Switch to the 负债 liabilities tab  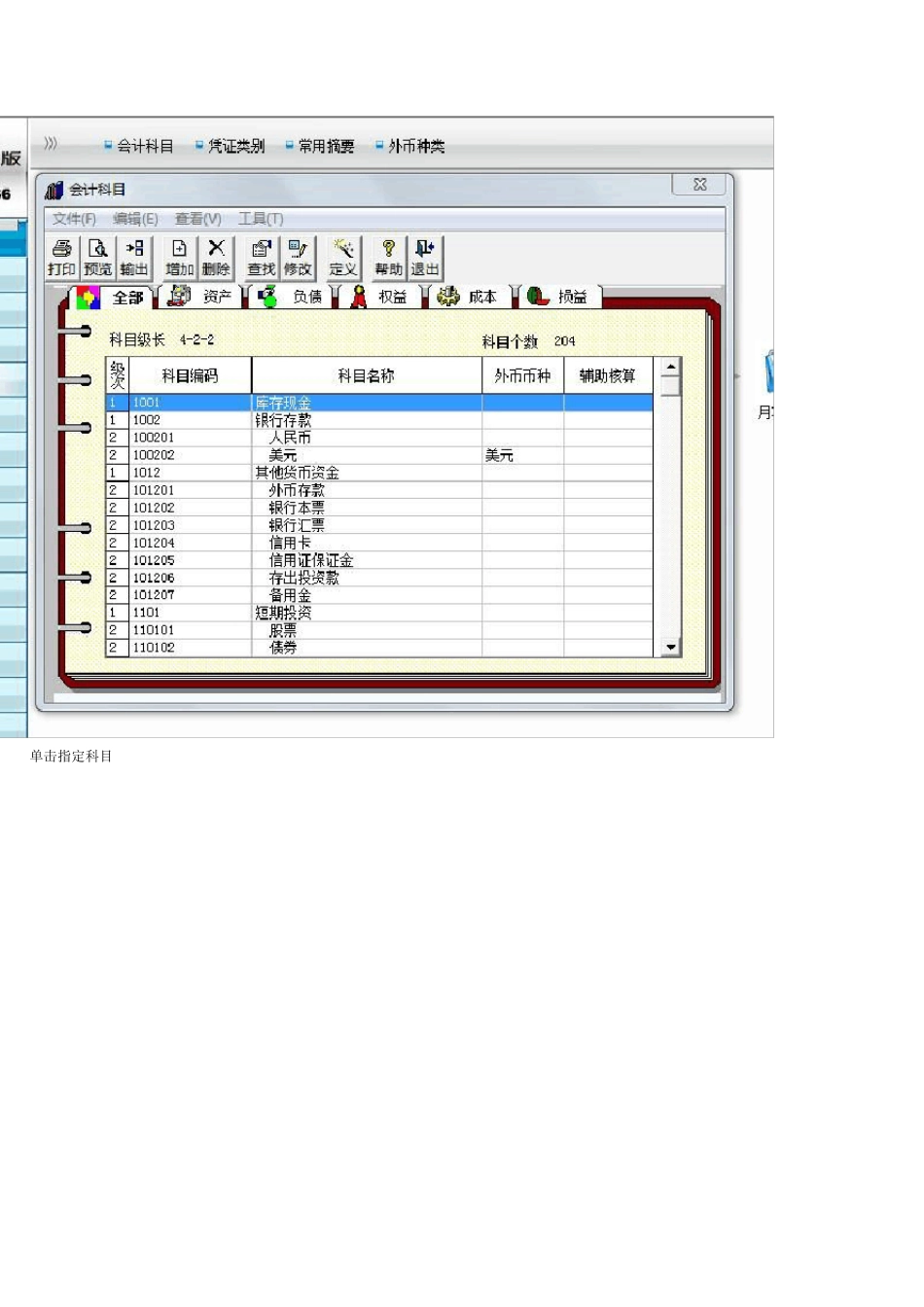pyautogui.click(x=292, y=297)
